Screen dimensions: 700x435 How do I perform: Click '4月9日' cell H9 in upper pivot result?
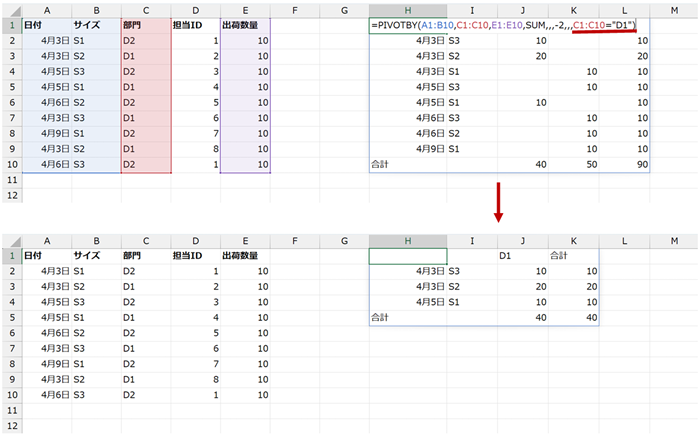[x=408, y=149]
